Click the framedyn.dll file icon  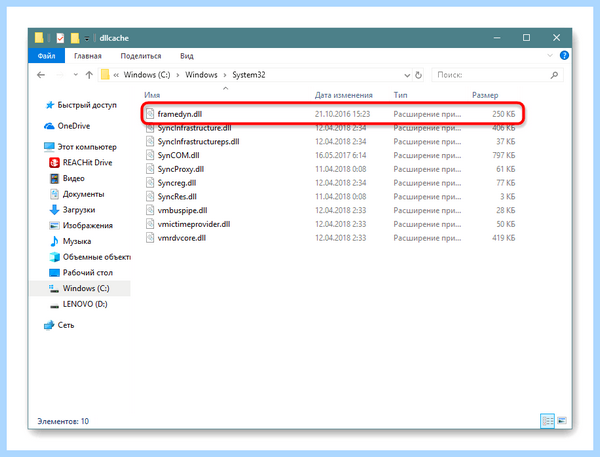tap(150, 114)
